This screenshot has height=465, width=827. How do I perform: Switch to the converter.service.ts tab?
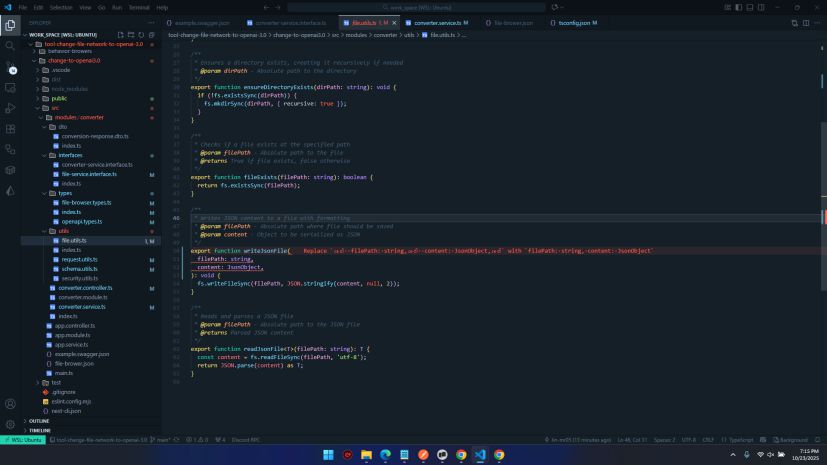tap(437, 23)
